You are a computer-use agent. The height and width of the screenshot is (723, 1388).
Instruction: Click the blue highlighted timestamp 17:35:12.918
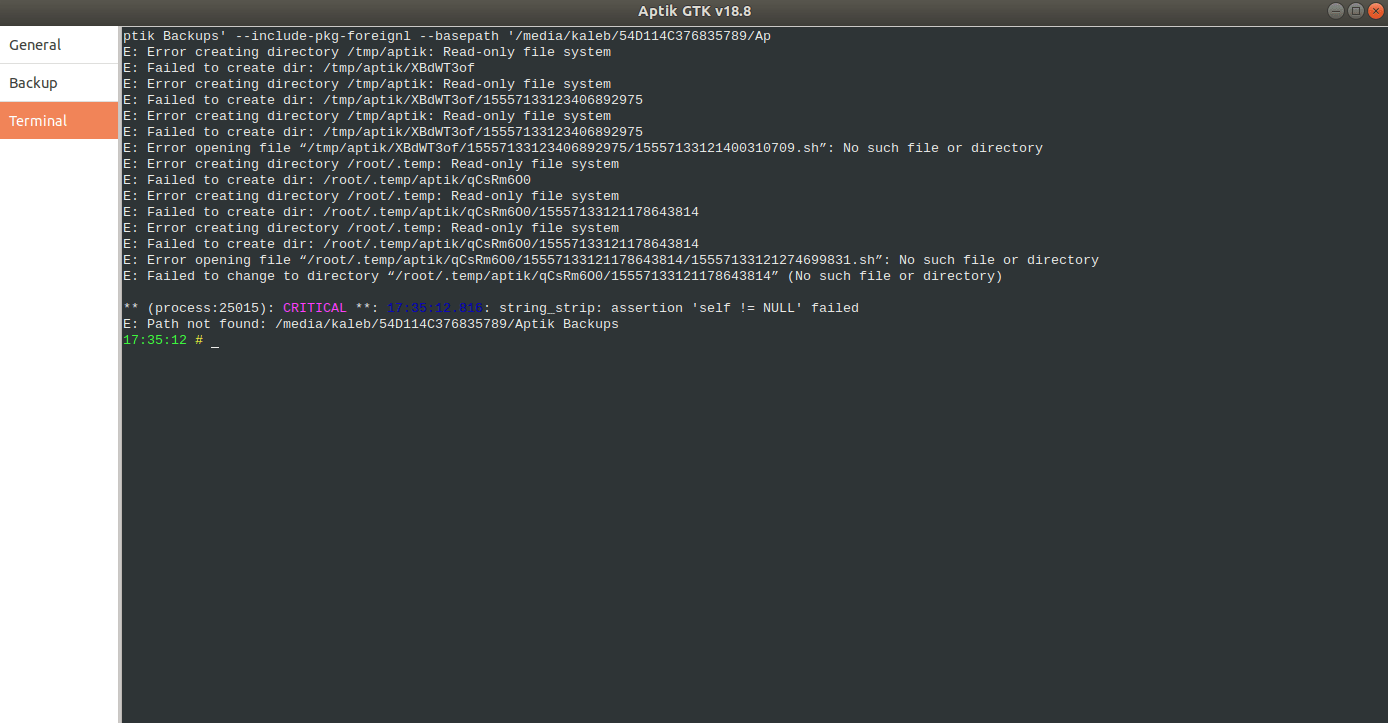pyautogui.click(x=435, y=307)
